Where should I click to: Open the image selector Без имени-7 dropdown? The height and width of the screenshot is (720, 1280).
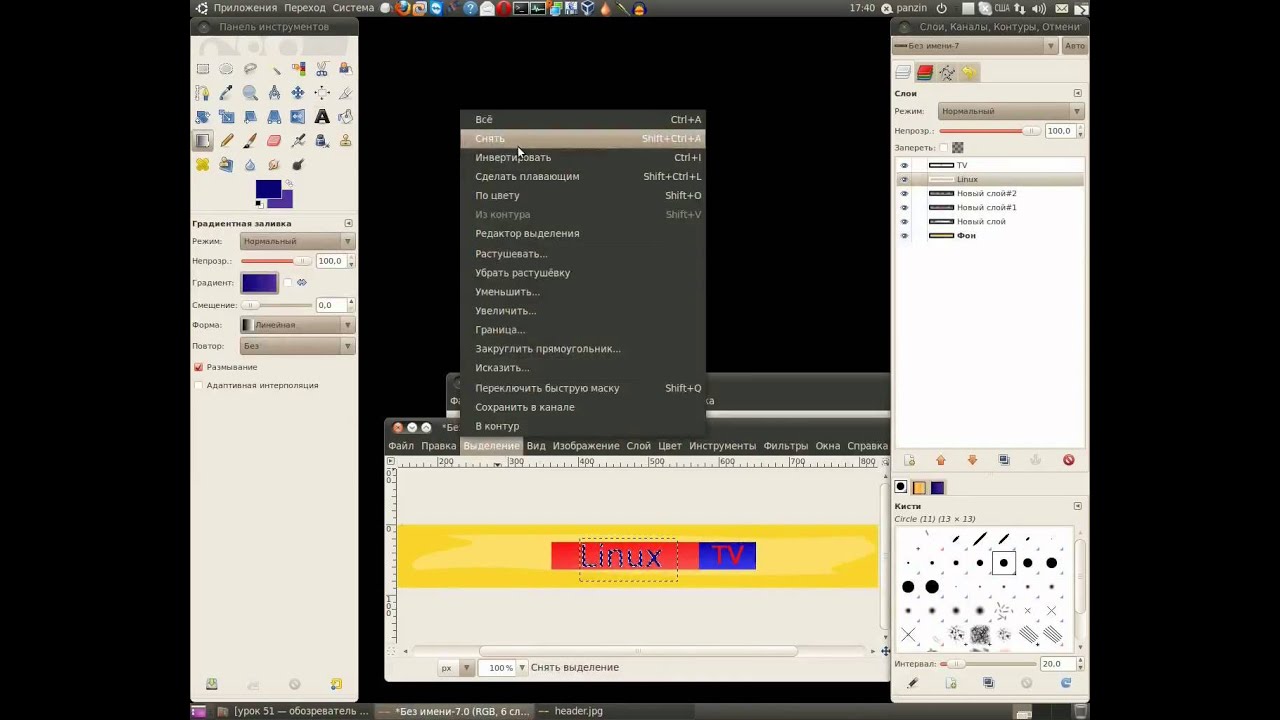pos(975,46)
